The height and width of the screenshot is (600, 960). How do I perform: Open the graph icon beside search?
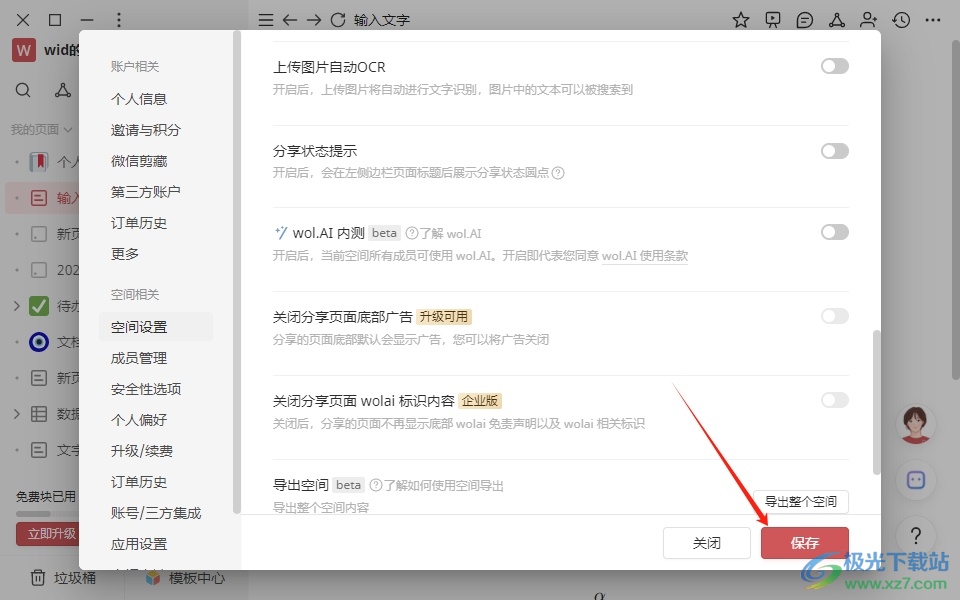click(62, 90)
